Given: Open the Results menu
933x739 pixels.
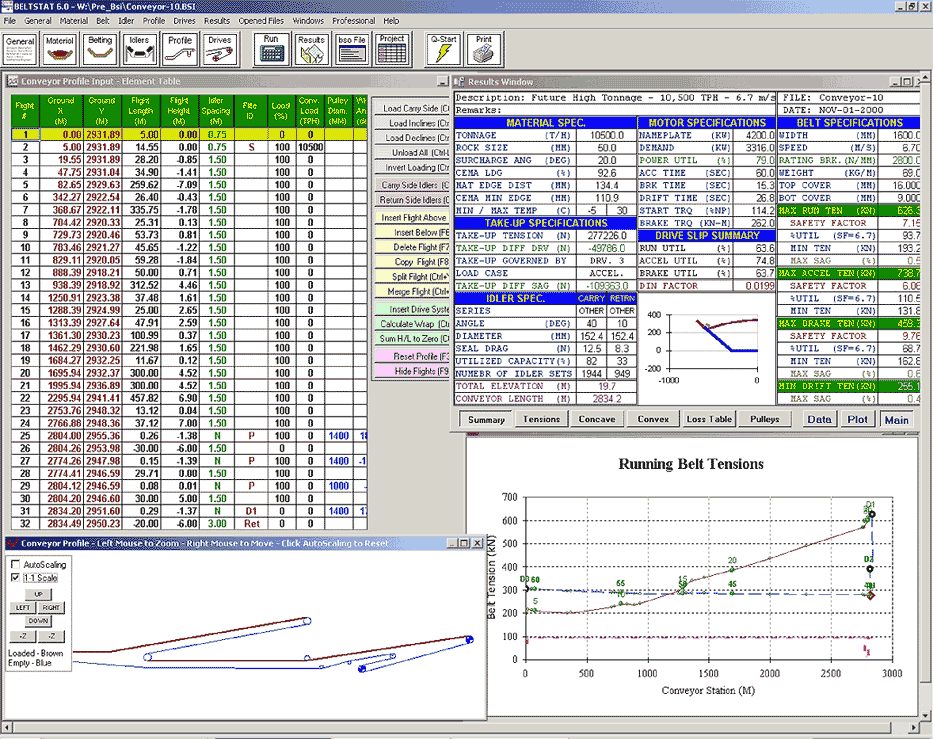Looking at the screenshot, I should (217, 21).
